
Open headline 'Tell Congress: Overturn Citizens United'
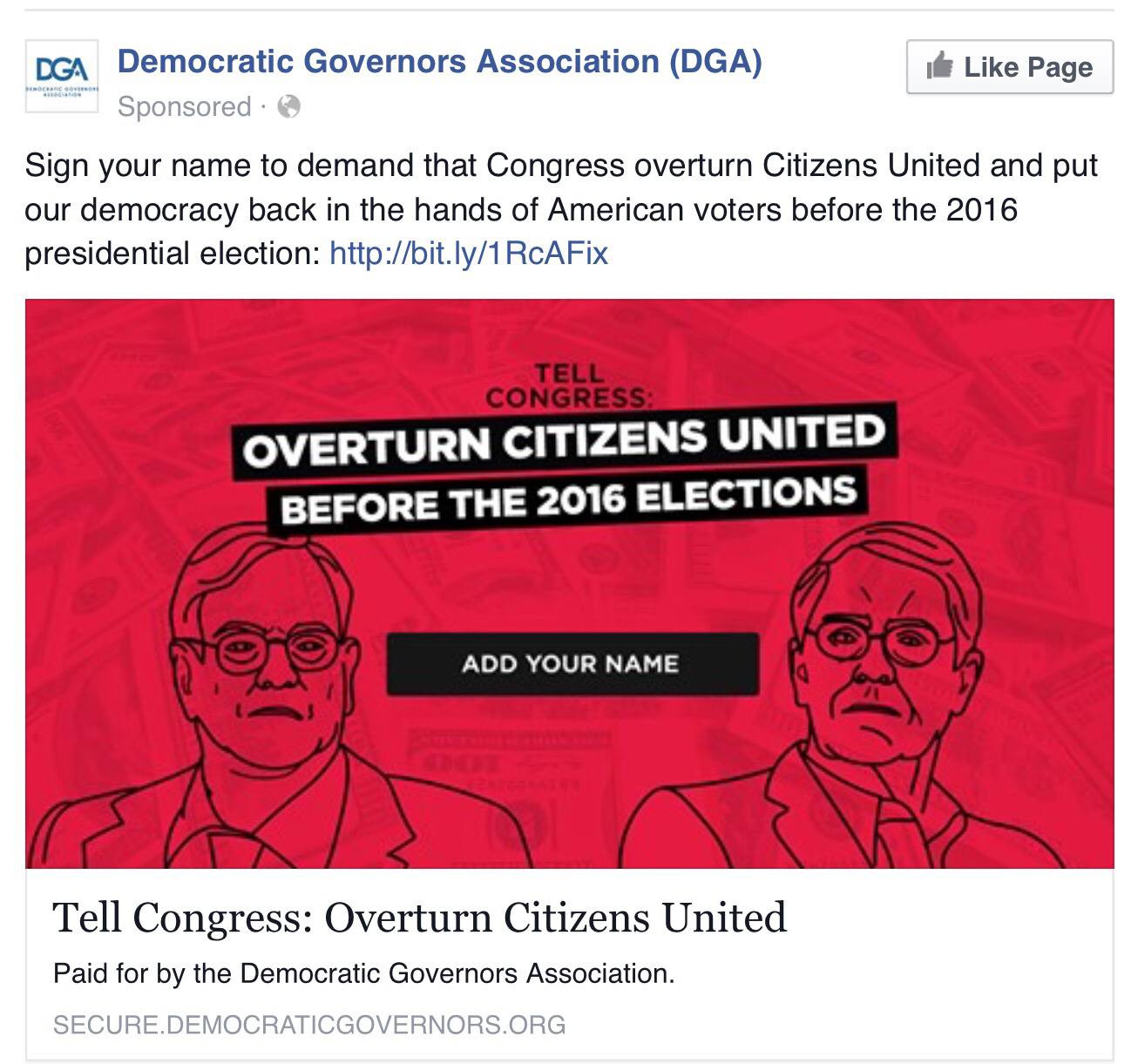pos(420,918)
